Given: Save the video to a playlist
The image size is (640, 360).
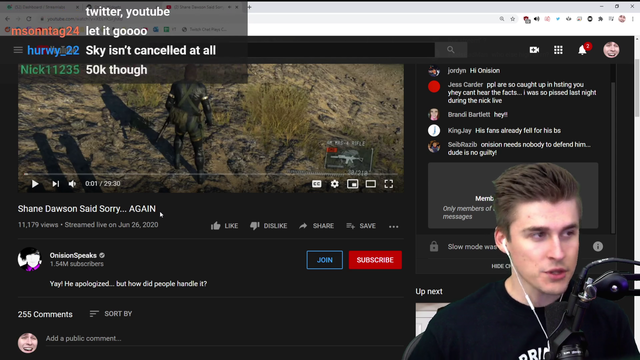Looking at the screenshot, I should coord(361,226).
